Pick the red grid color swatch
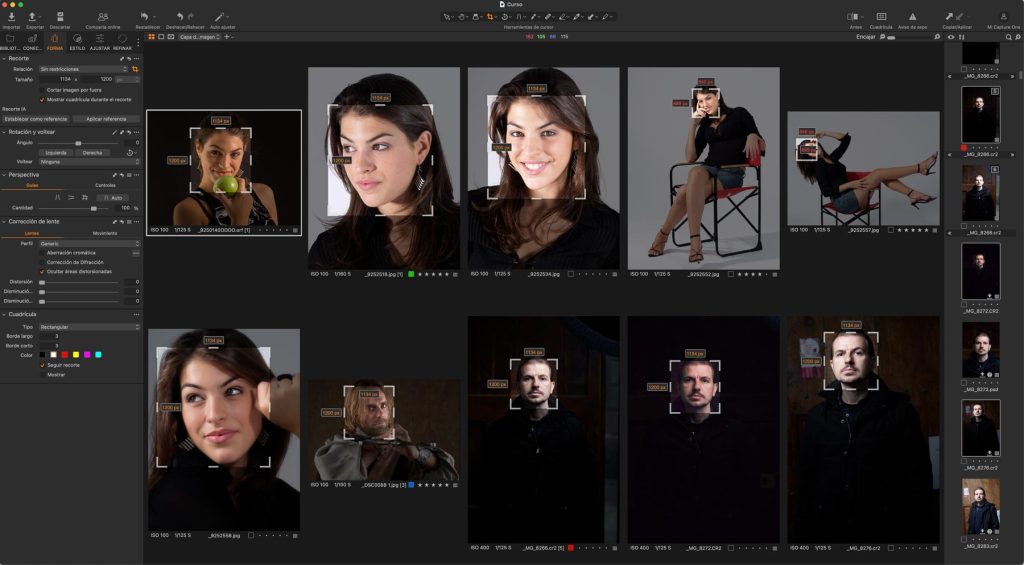Screen dimensions: 1024x565 65,355
